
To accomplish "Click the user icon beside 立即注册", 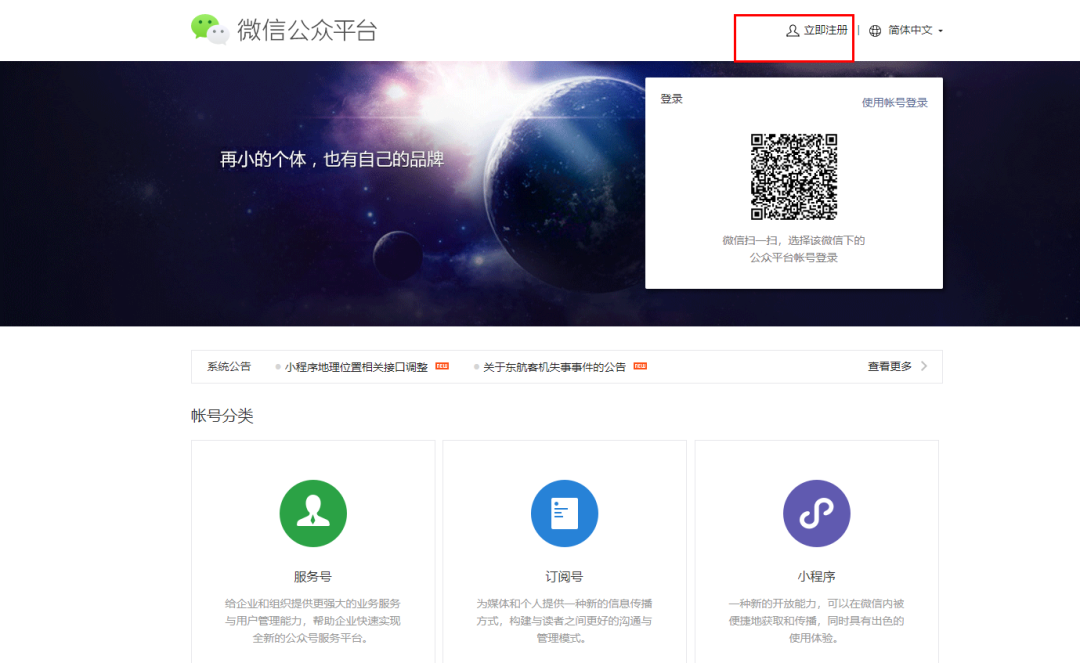I will click(792, 30).
